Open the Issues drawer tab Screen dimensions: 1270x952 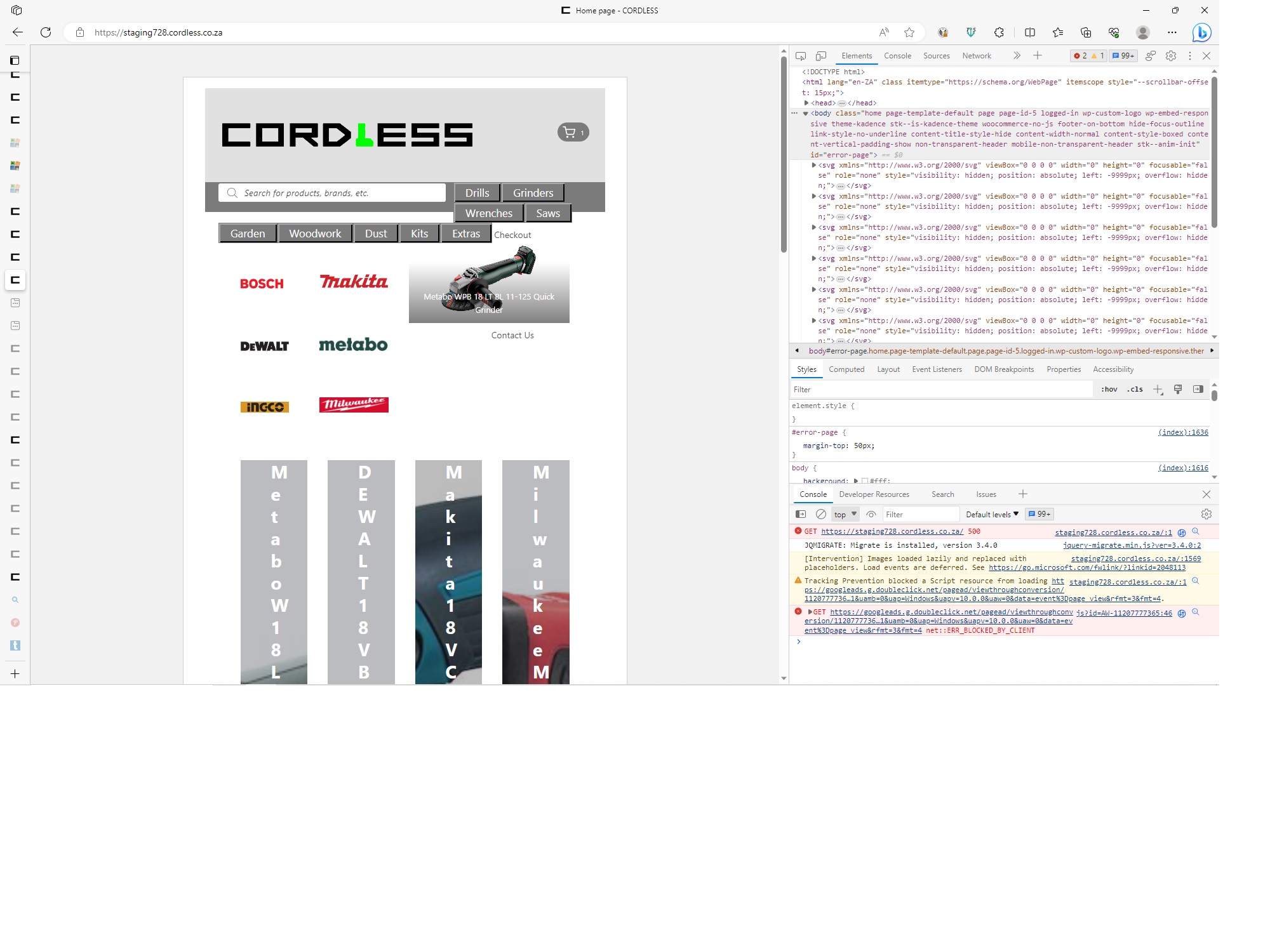click(986, 494)
